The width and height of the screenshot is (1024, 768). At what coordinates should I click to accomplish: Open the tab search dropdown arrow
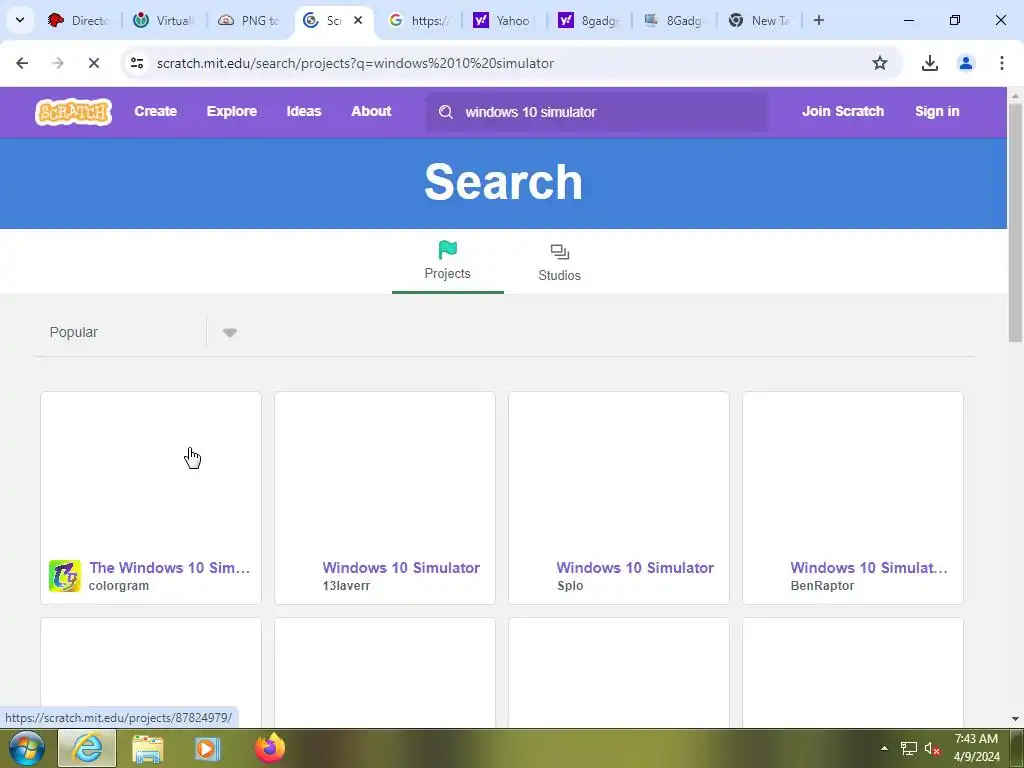pyautogui.click(x=20, y=20)
